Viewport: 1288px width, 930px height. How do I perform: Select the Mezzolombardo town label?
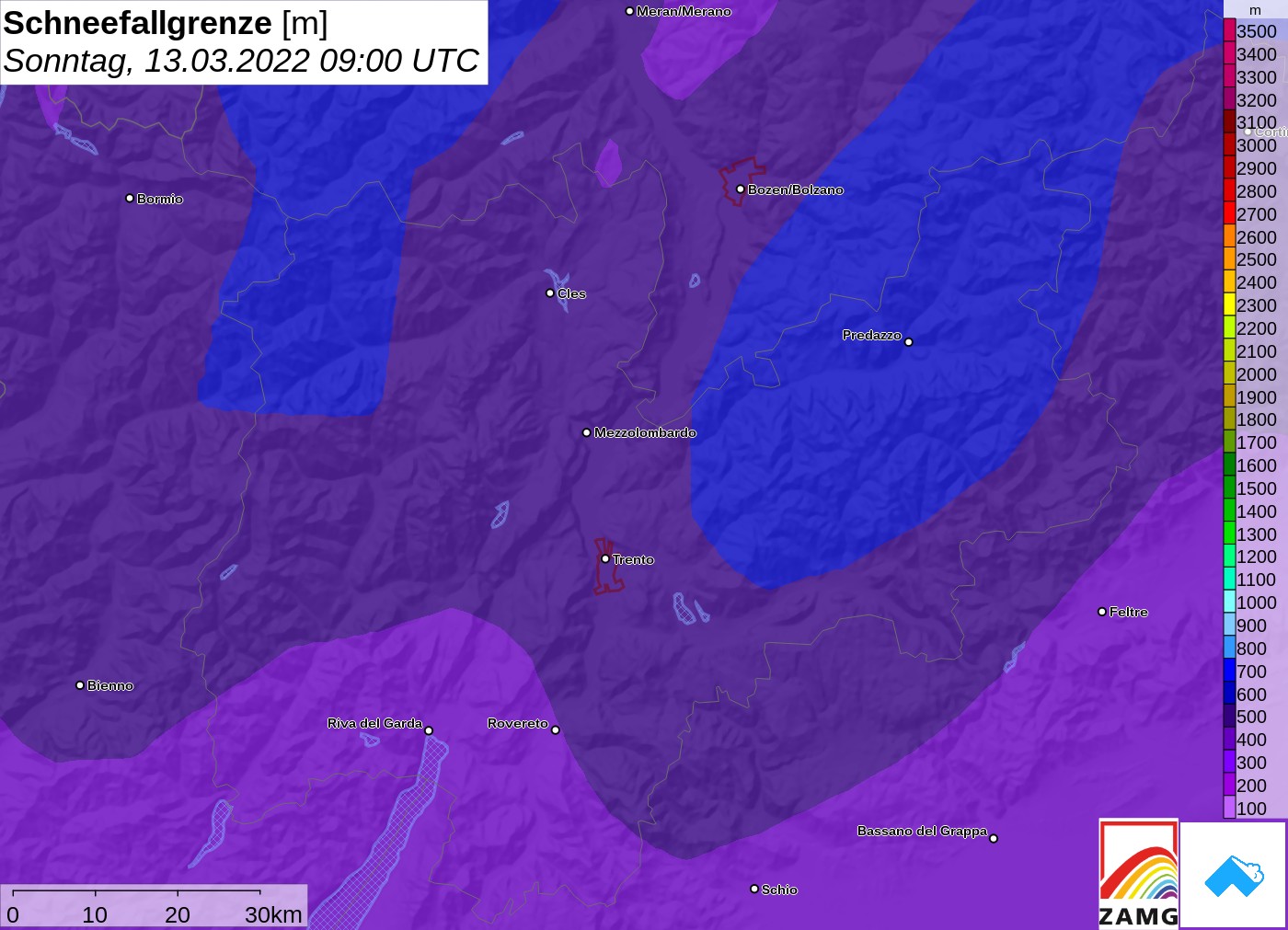tap(645, 432)
